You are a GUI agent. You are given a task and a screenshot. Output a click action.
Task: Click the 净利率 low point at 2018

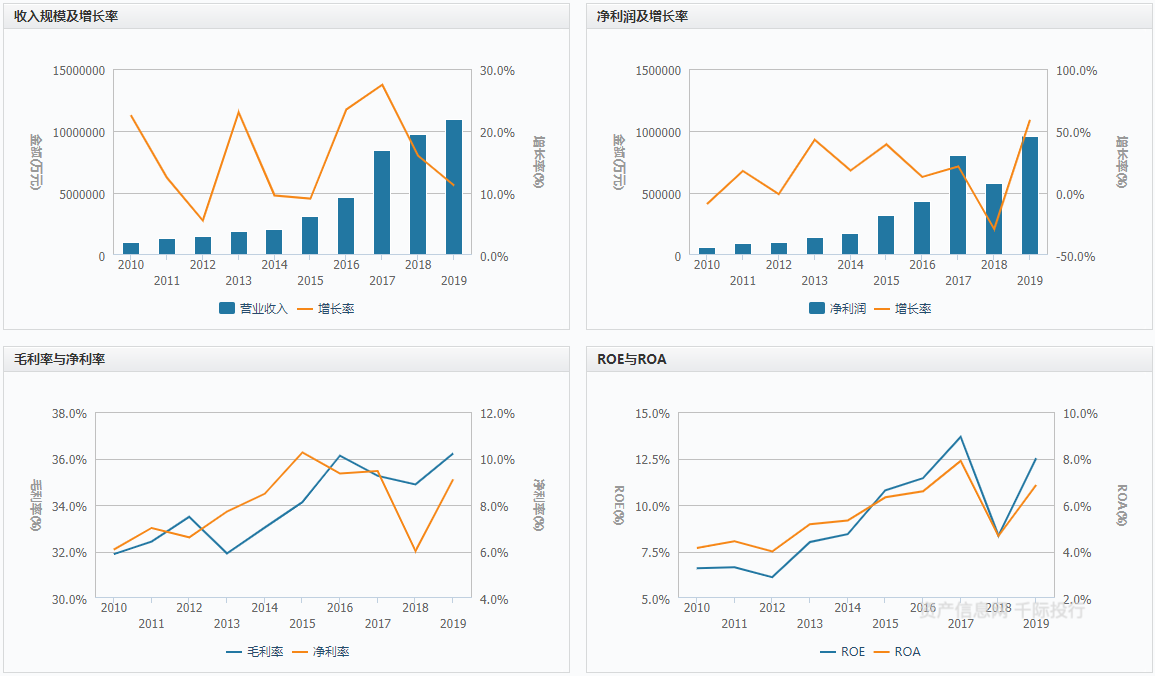415,552
